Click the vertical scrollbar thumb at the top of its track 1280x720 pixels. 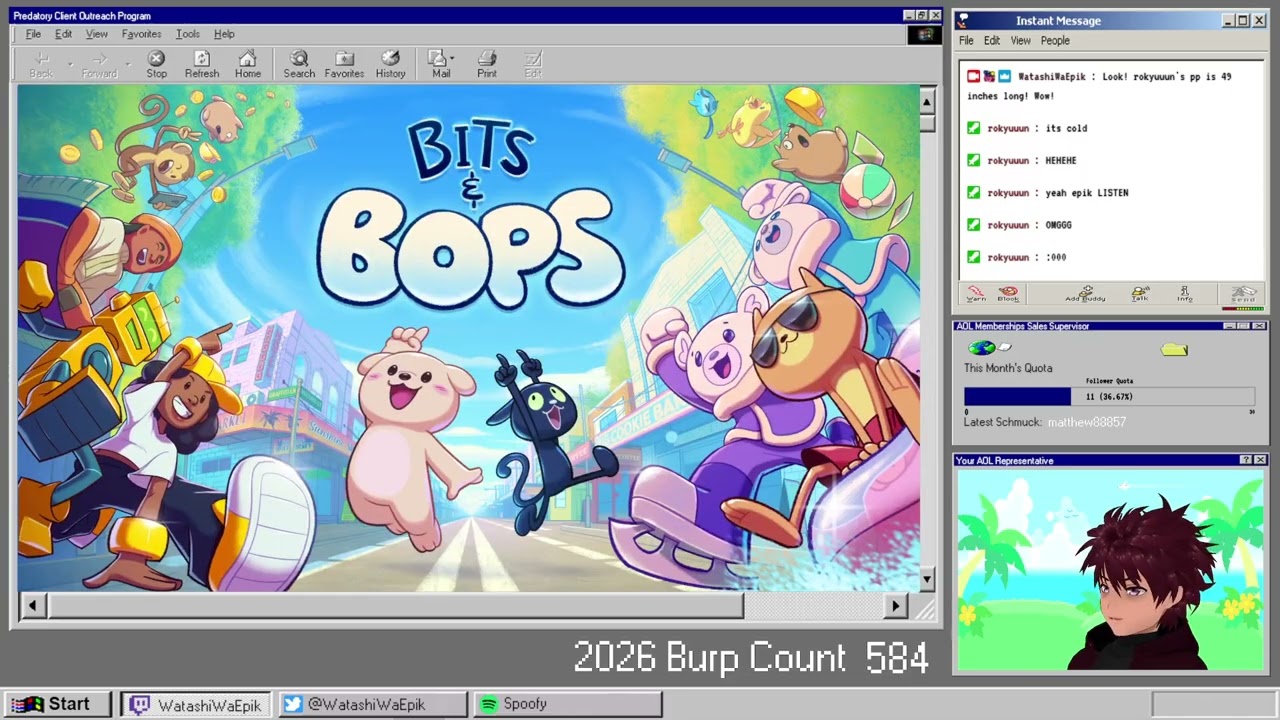pos(927,122)
